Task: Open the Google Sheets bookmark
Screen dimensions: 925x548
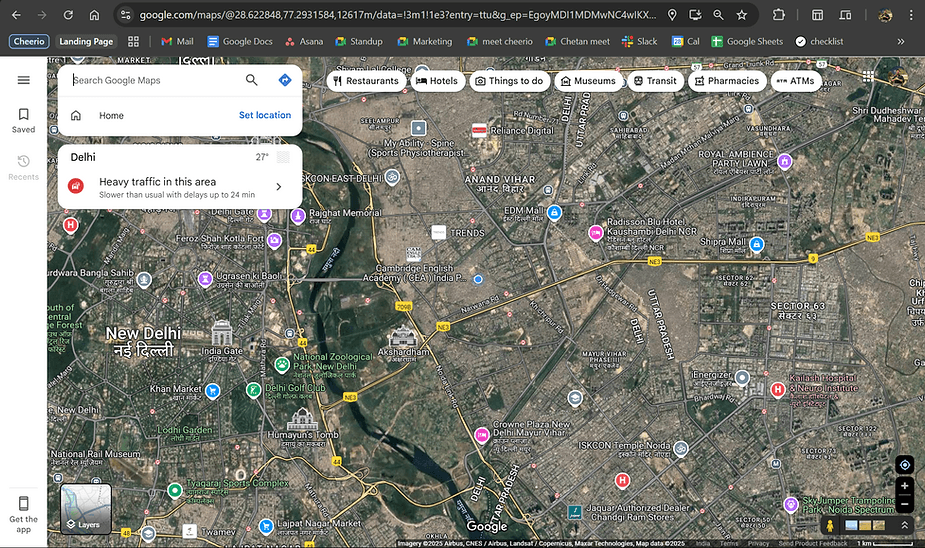Action: pyautogui.click(x=747, y=41)
